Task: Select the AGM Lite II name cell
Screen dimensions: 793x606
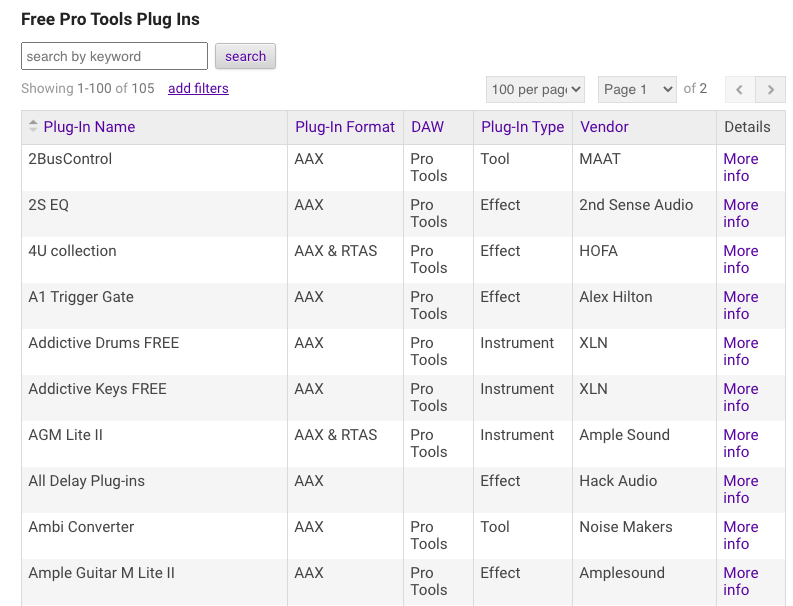Action: pyautogui.click(x=154, y=444)
